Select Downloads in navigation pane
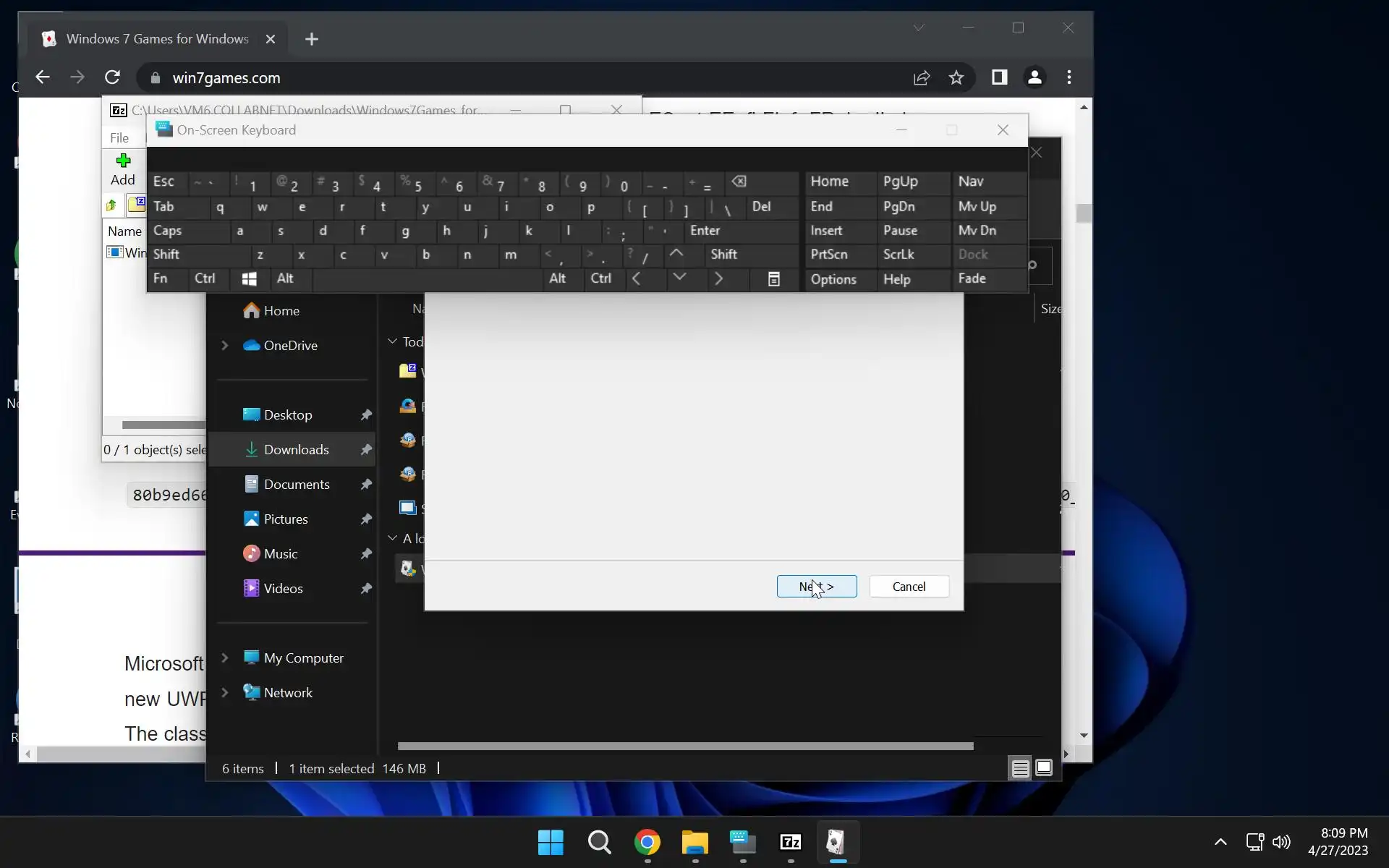This screenshot has height=868, width=1389. coord(296,450)
